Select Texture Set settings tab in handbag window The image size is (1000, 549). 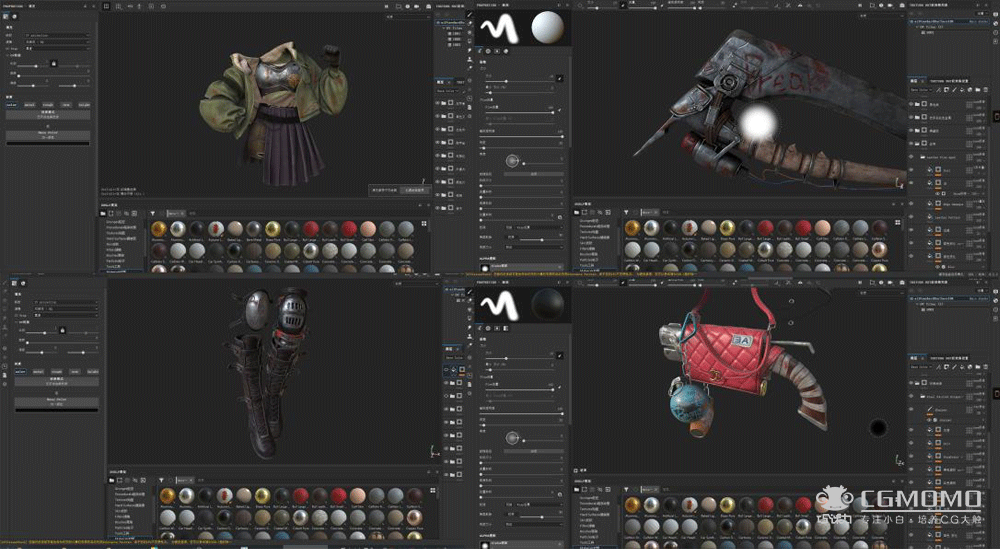click(x=949, y=358)
